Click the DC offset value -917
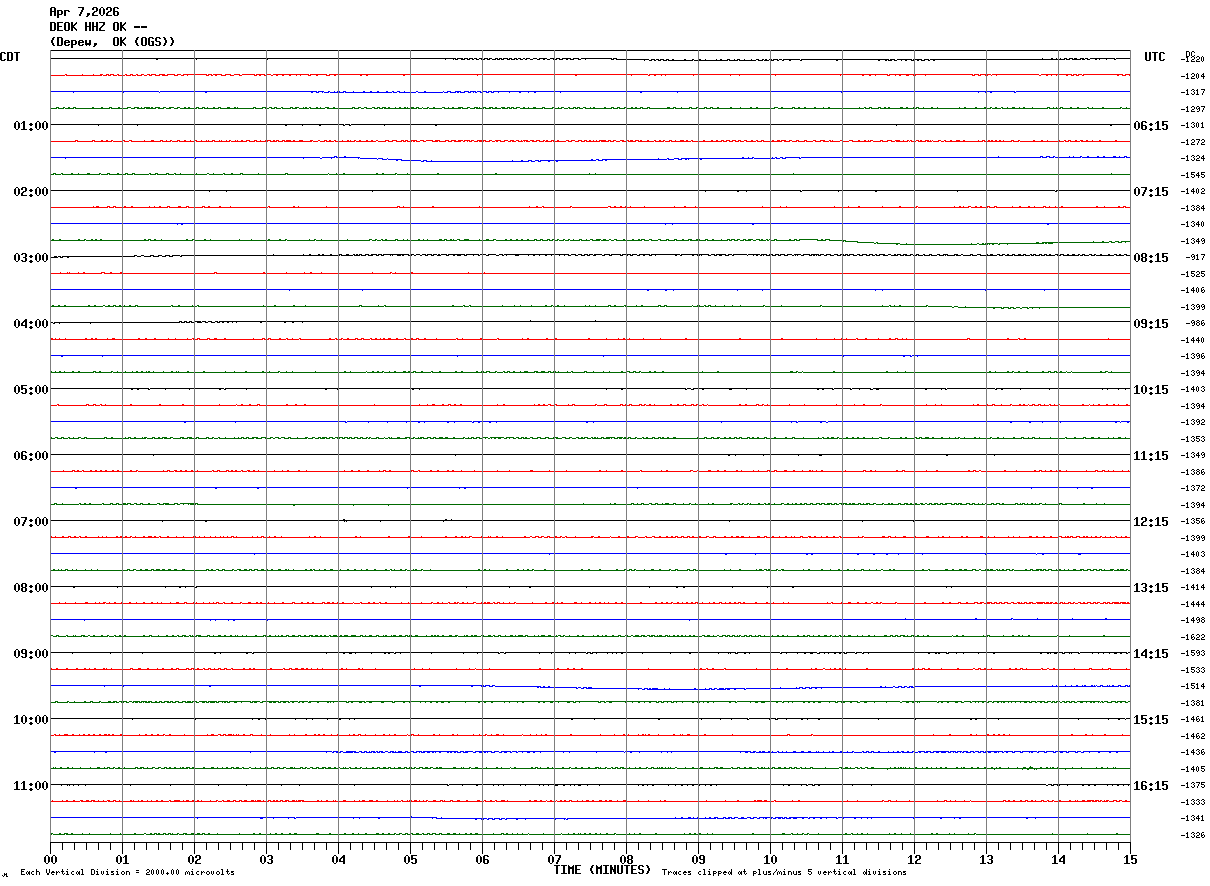This screenshot has height=886, width=1210. pyautogui.click(x=1195, y=257)
